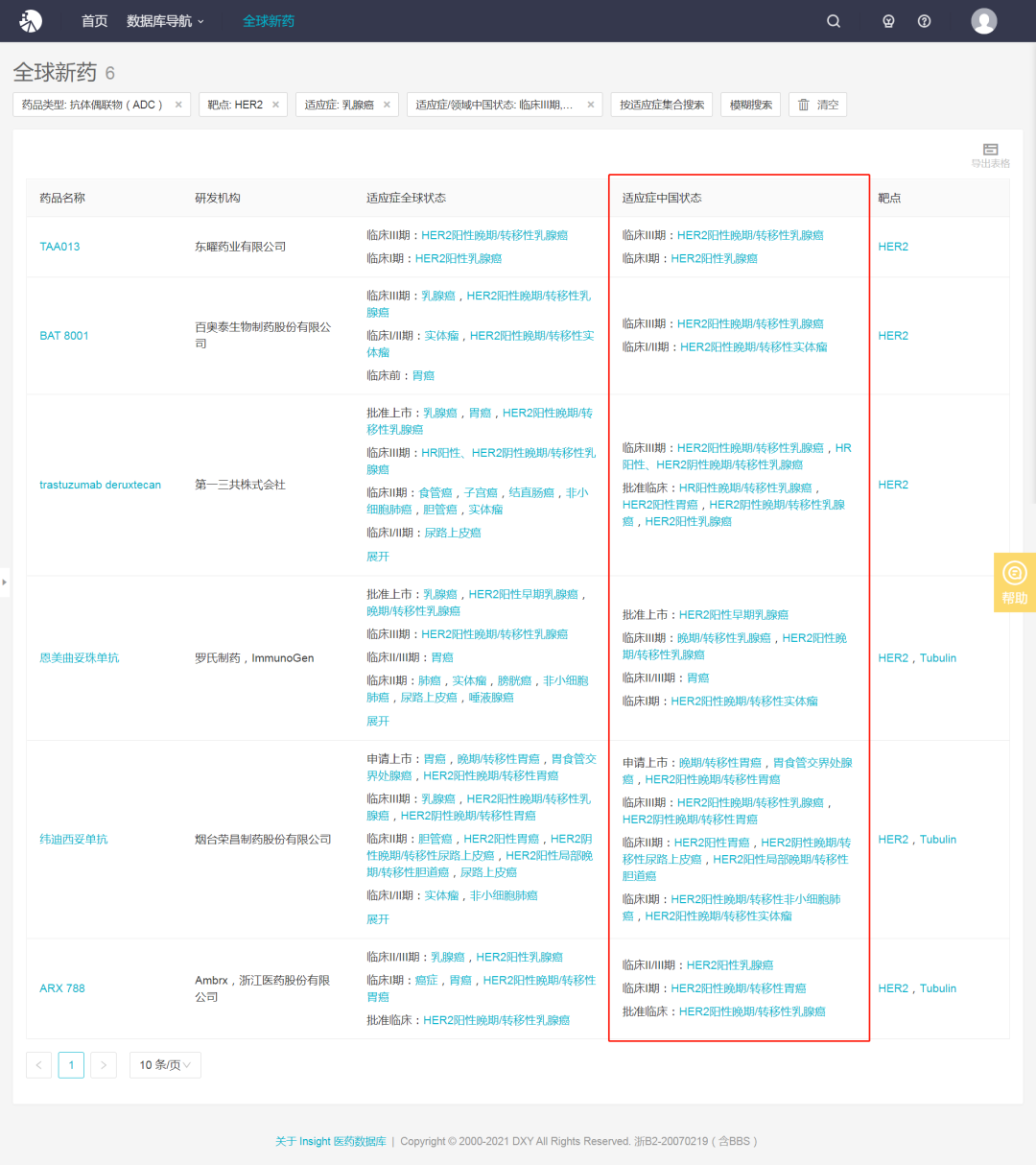Expand 展开 in 纬迪西妥单抗 row
This screenshot has height=1165, width=1036.
point(378,919)
